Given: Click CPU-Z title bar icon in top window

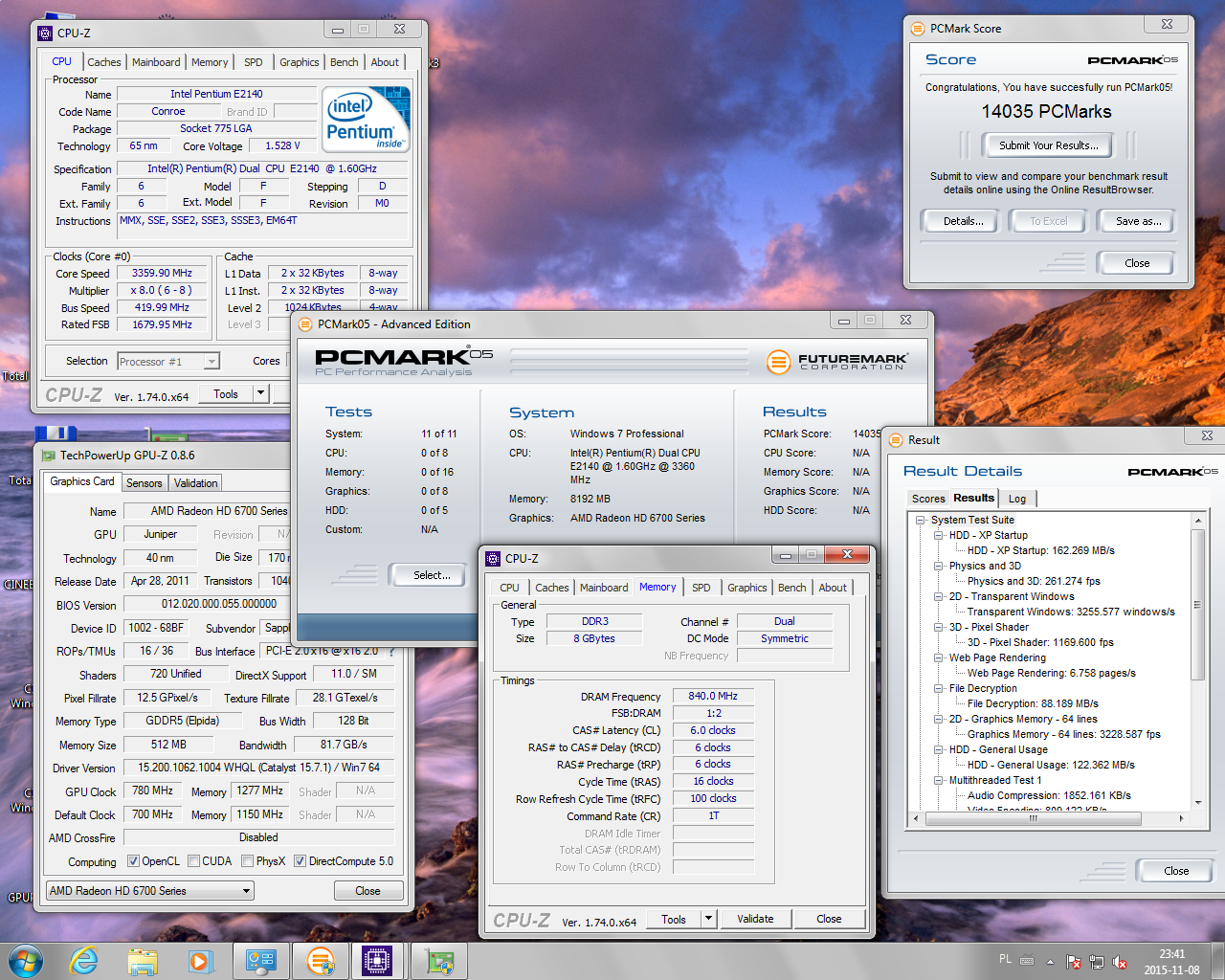Looking at the screenshot, I should point(45,33).
